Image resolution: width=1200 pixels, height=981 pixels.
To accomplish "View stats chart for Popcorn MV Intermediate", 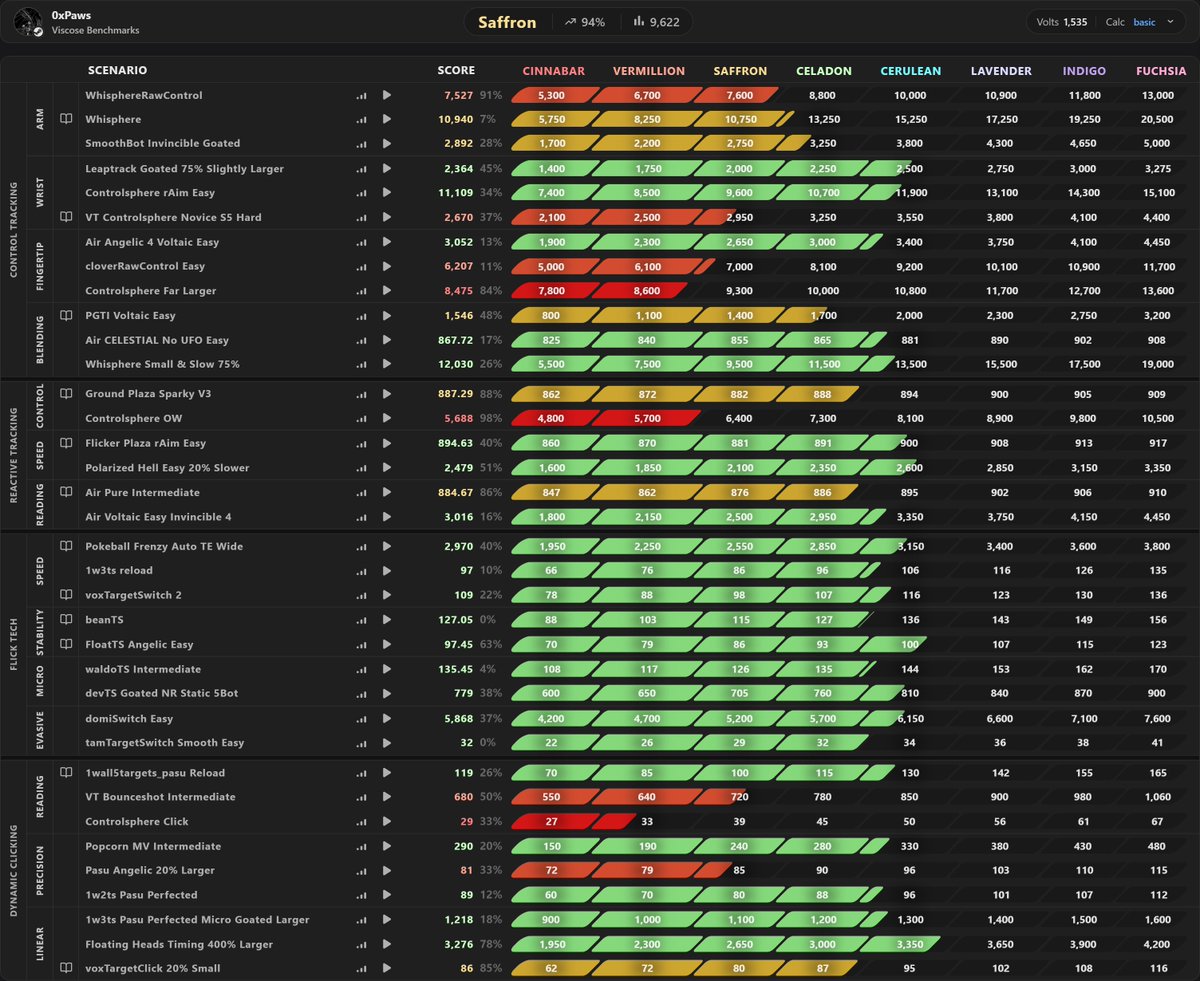I will (x=361, y=847).
